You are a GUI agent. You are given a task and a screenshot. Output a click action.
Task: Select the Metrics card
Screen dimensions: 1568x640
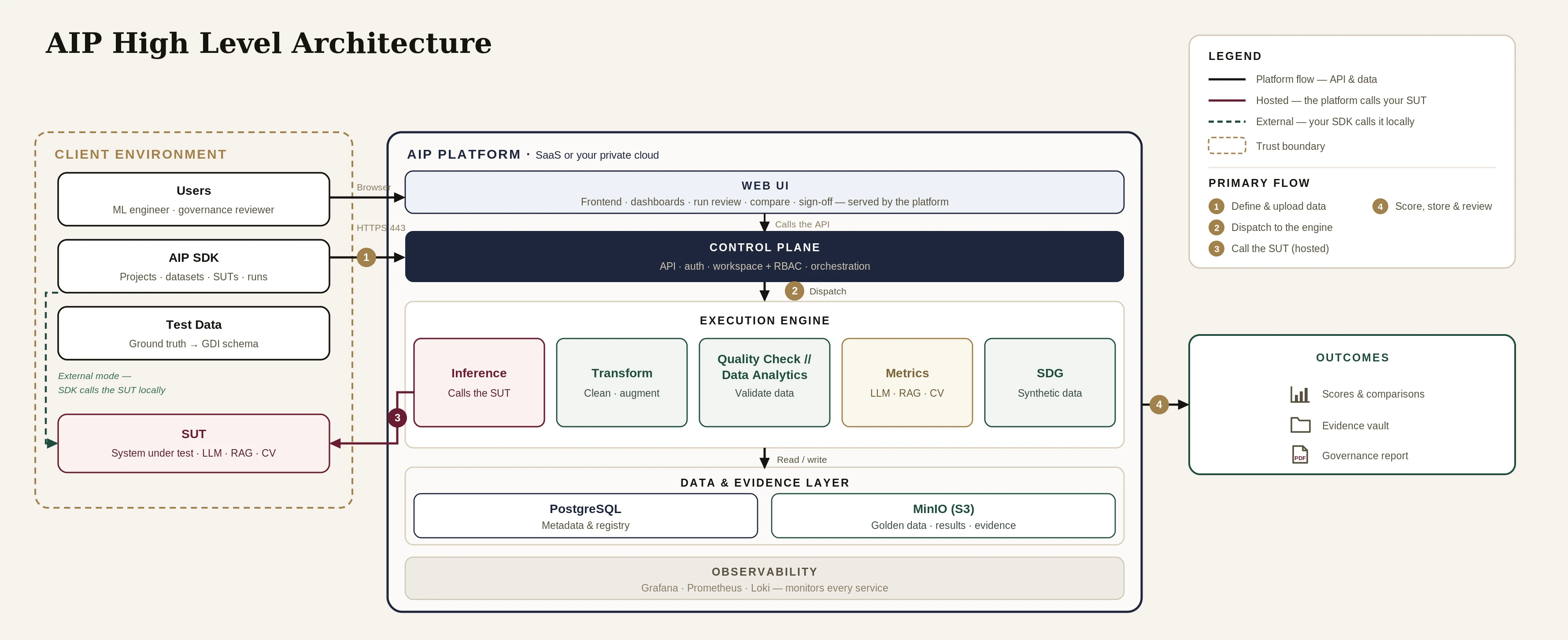pyautogui.click(x=907, y=383)
